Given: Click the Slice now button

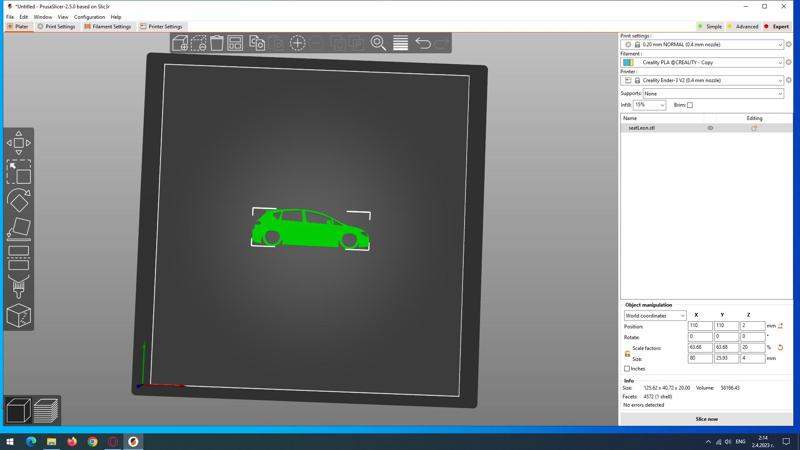Looking at the screenshot, I should tap(706, 419).
